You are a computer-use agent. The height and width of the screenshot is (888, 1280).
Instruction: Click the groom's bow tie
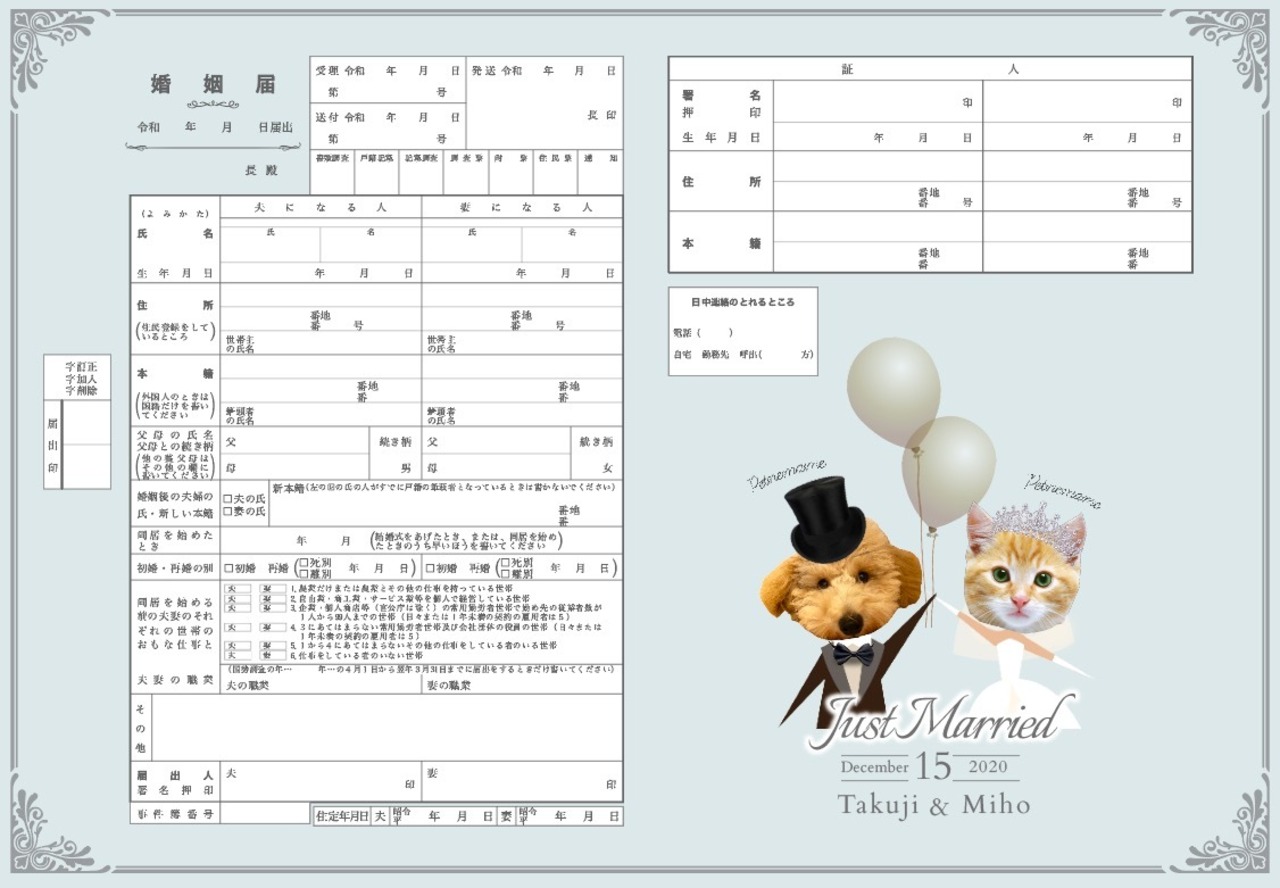click(x=853, y=653)
